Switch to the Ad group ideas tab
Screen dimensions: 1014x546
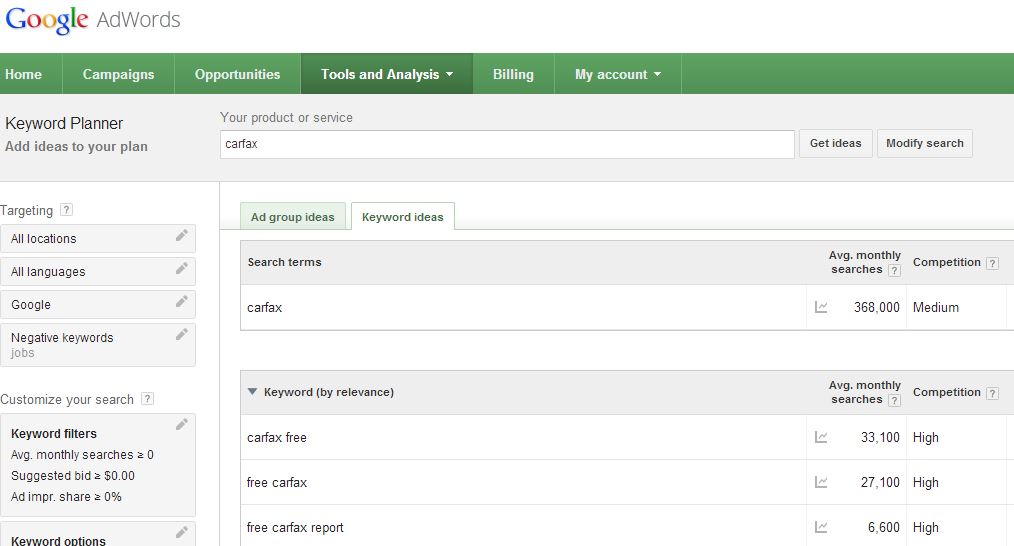[293, 217]
